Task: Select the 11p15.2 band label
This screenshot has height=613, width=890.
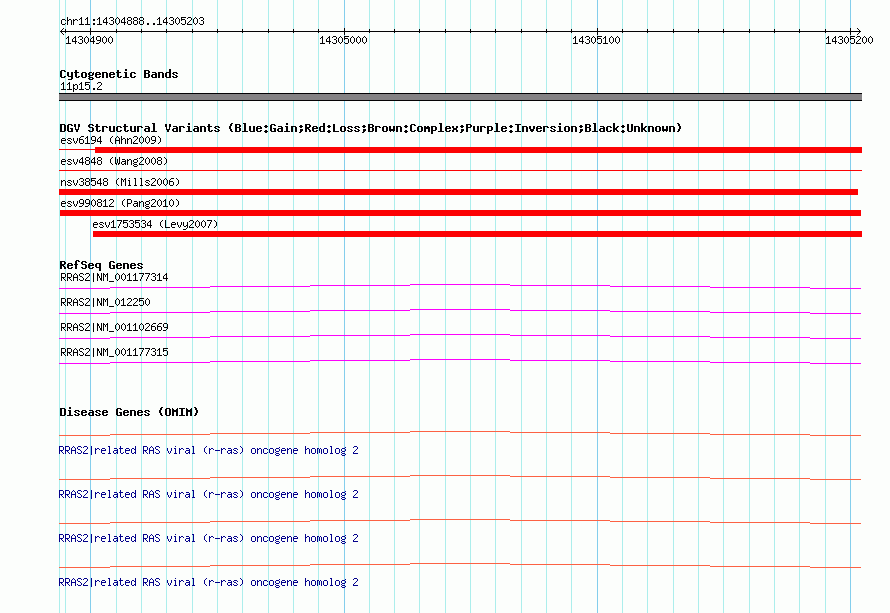Action: pyautogui.click(x=81, y=86)
